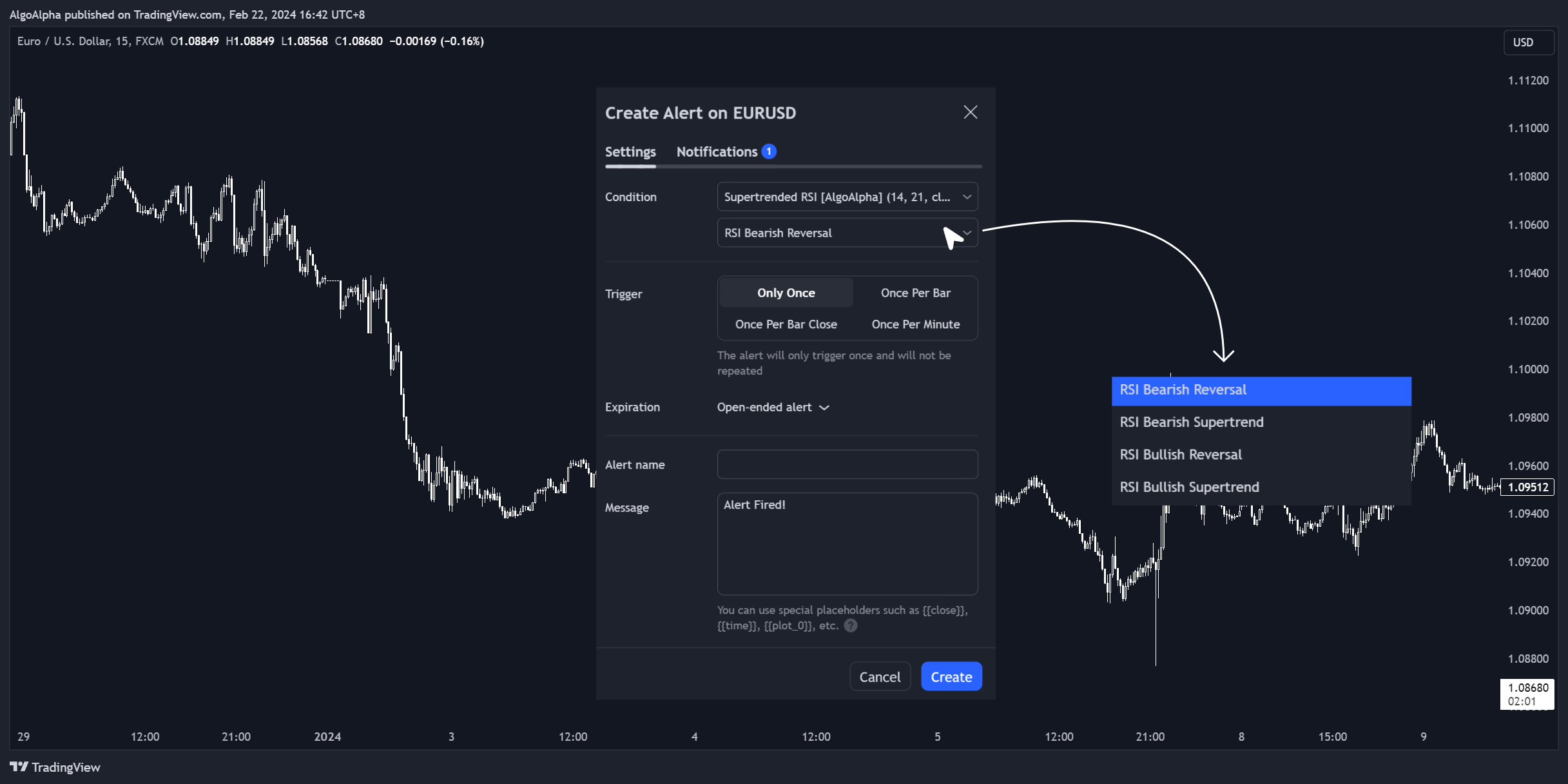Click the Alert name input field
Viewport: 1568px width, 784px height.
coord(847,464)
